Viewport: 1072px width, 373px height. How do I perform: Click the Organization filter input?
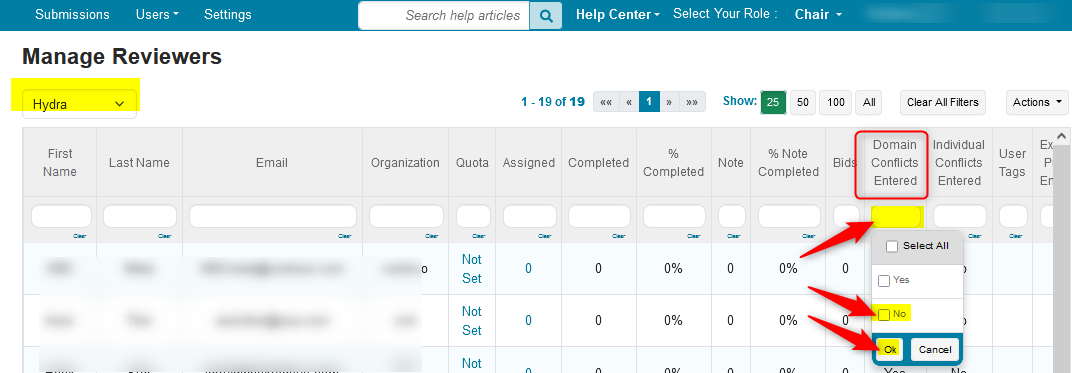[x=405, y=217]
